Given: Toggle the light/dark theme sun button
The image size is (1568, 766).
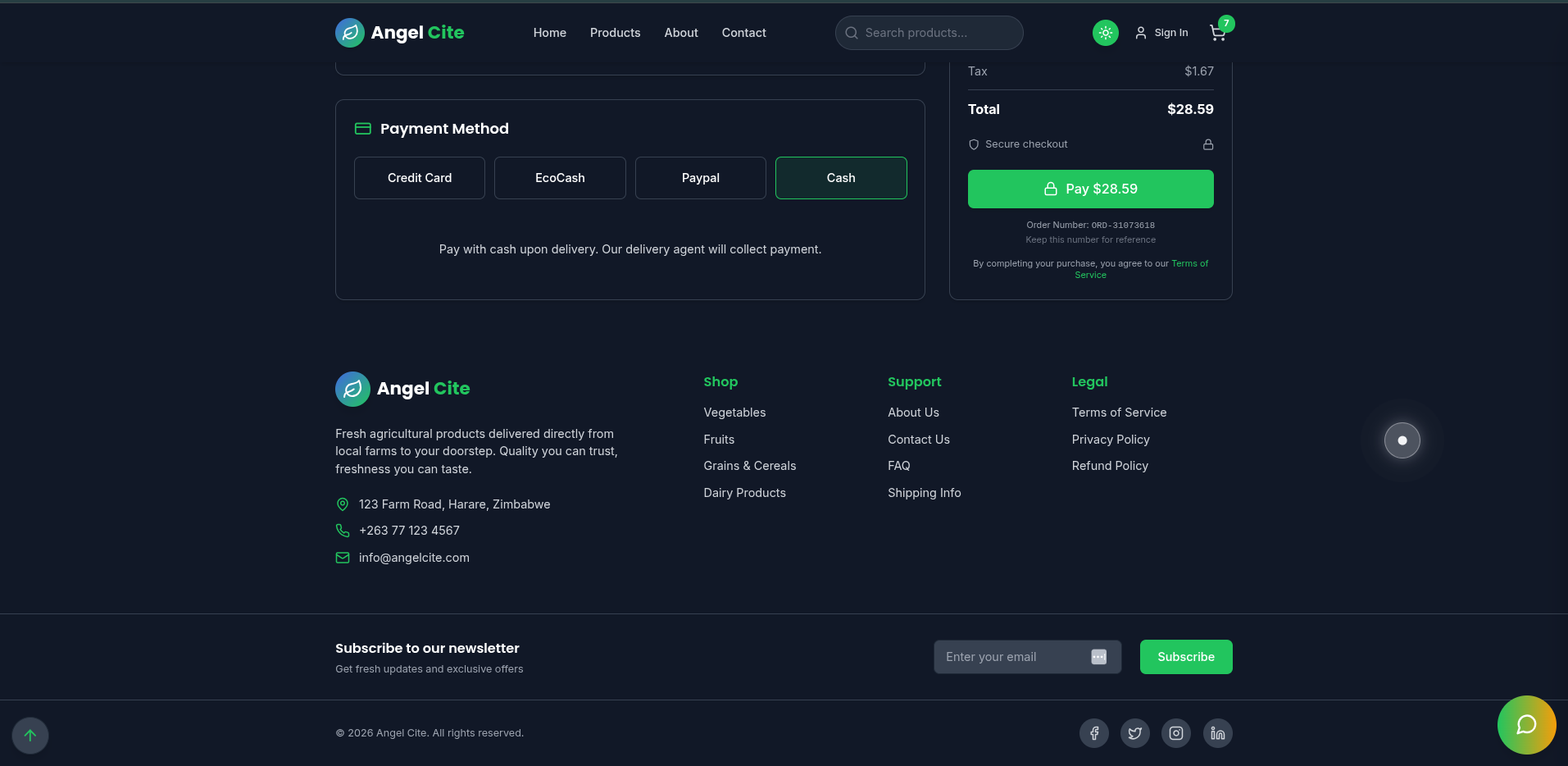Looking at the screenshot, I should (x=1105, y=33).
